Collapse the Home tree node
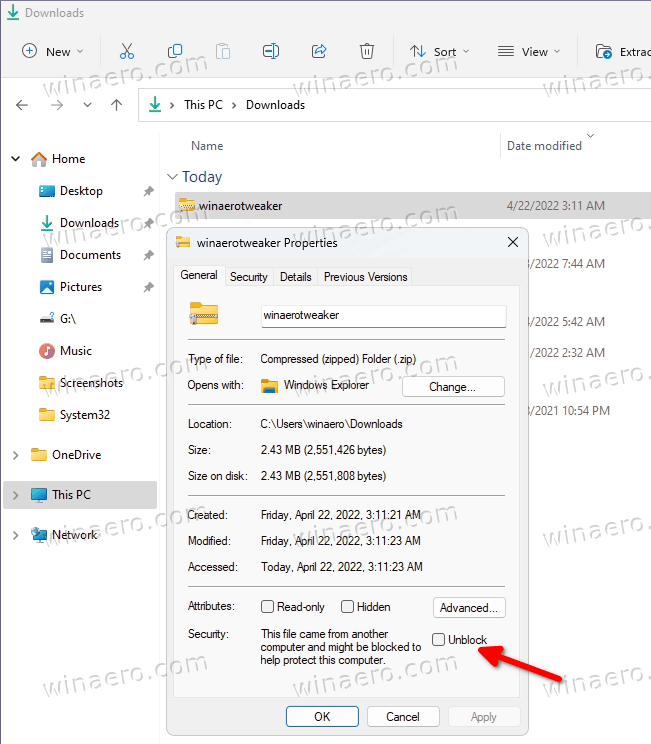 coord(16,159)
